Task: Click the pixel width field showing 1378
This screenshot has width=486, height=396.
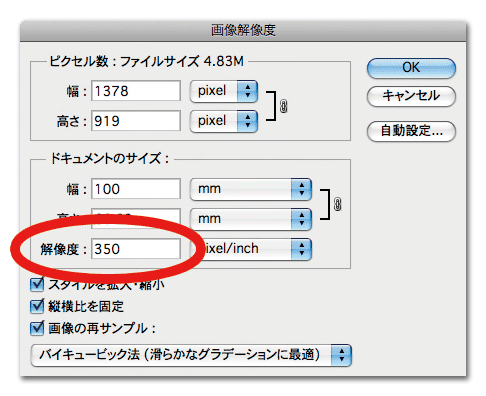Action: point(136,91)
